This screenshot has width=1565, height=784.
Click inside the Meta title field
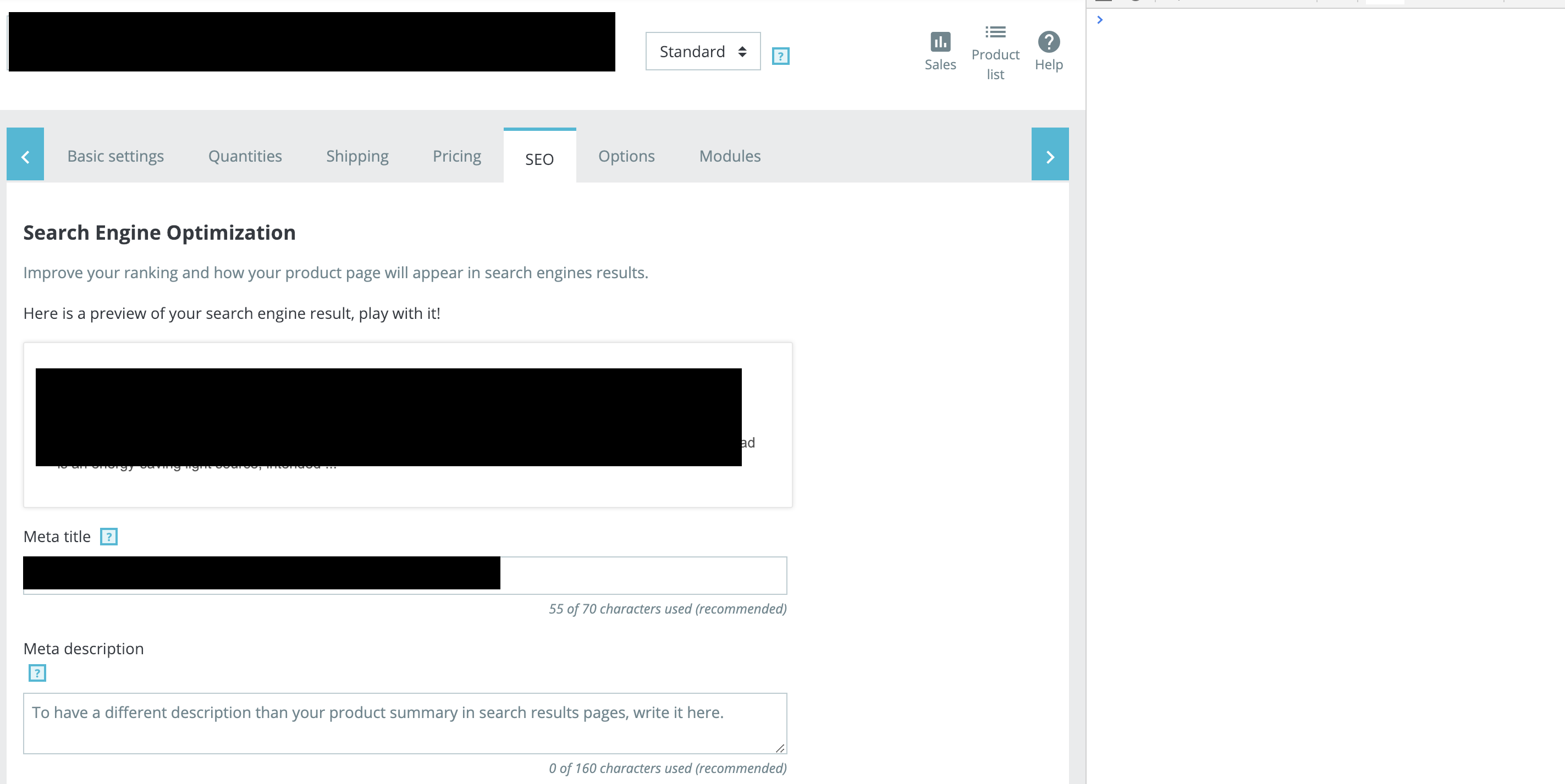(x=642, y=575)
